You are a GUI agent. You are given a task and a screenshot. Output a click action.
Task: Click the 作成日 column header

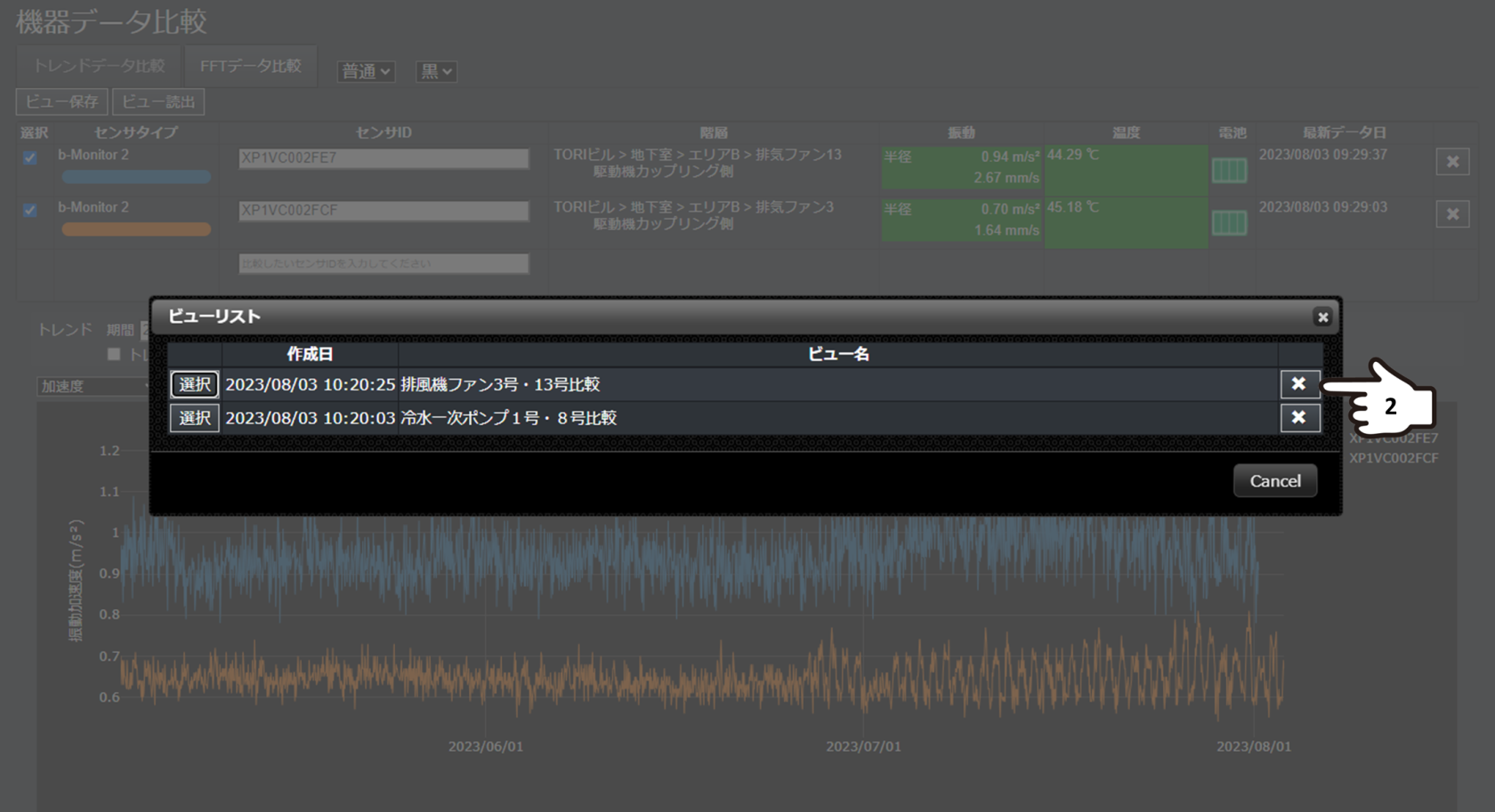pyautogui.click(x=310, y=354)
